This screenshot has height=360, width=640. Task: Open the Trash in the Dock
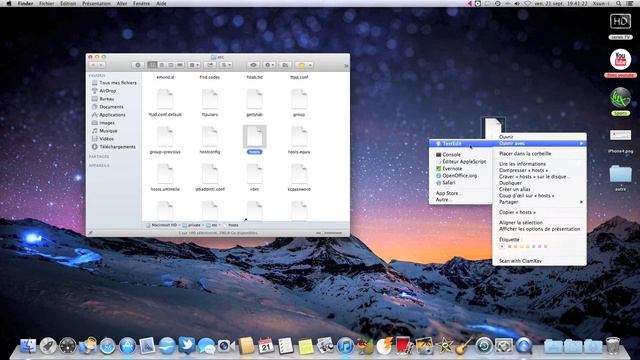[x=613, y=345]
